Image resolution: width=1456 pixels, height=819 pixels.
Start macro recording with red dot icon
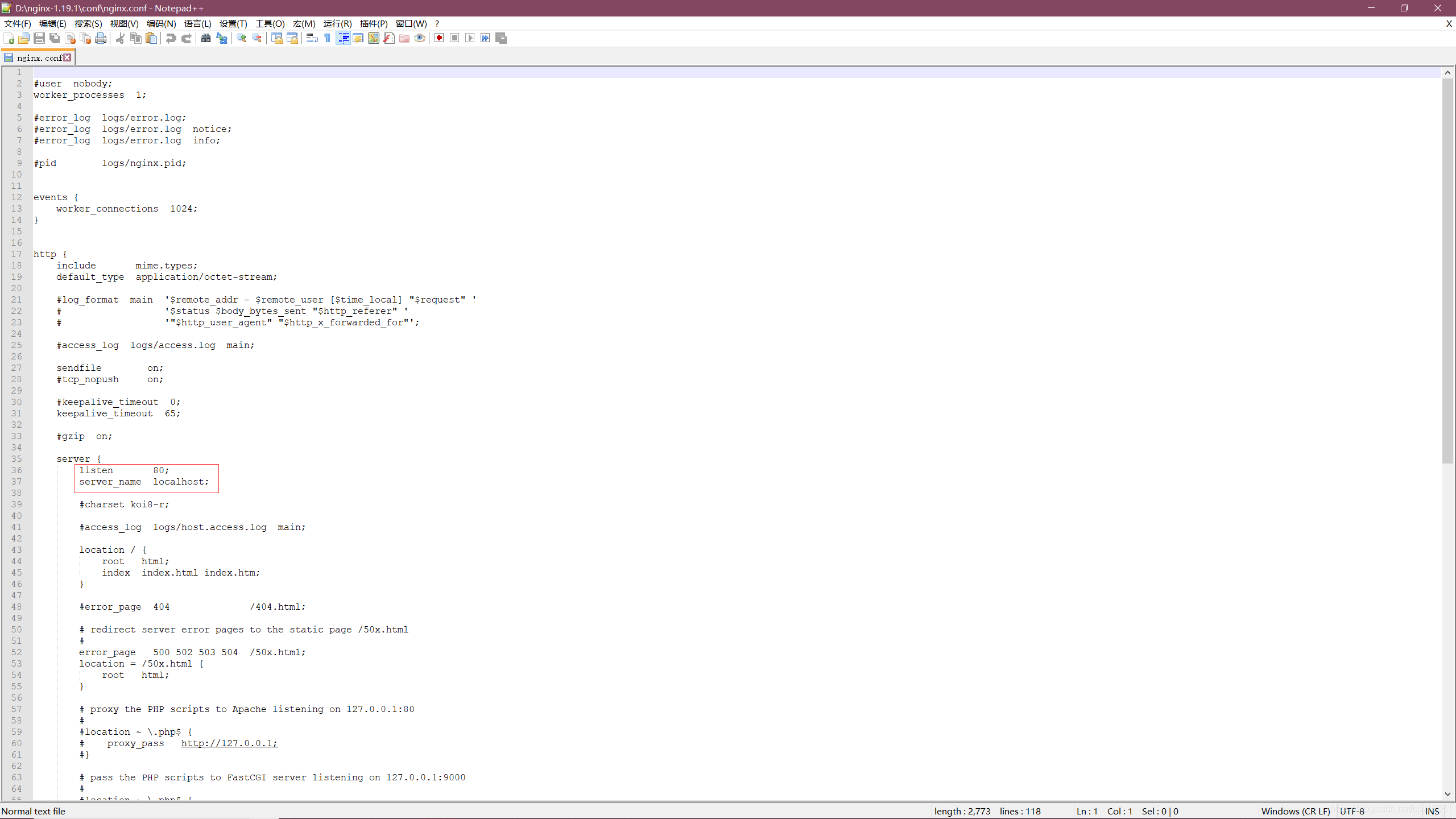439,38
